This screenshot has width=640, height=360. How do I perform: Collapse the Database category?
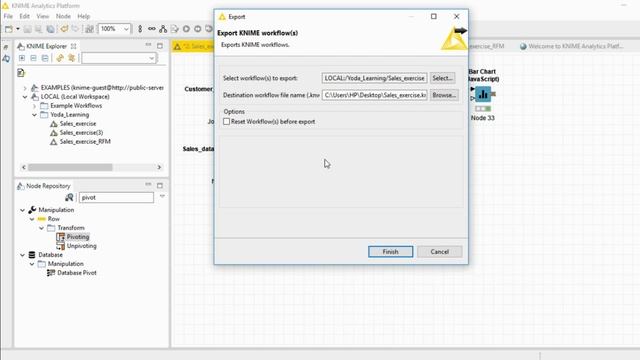(x=22, y=255)
